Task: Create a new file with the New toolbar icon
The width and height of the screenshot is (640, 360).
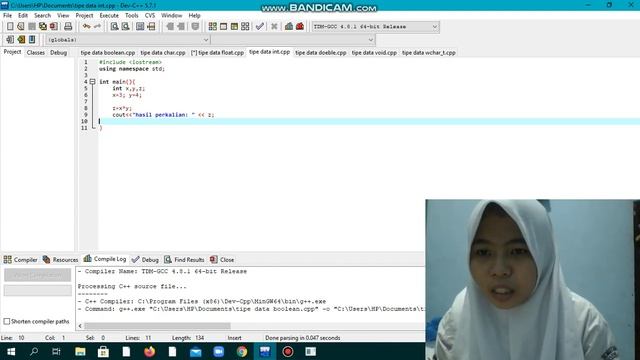Action: pos(10,27)
